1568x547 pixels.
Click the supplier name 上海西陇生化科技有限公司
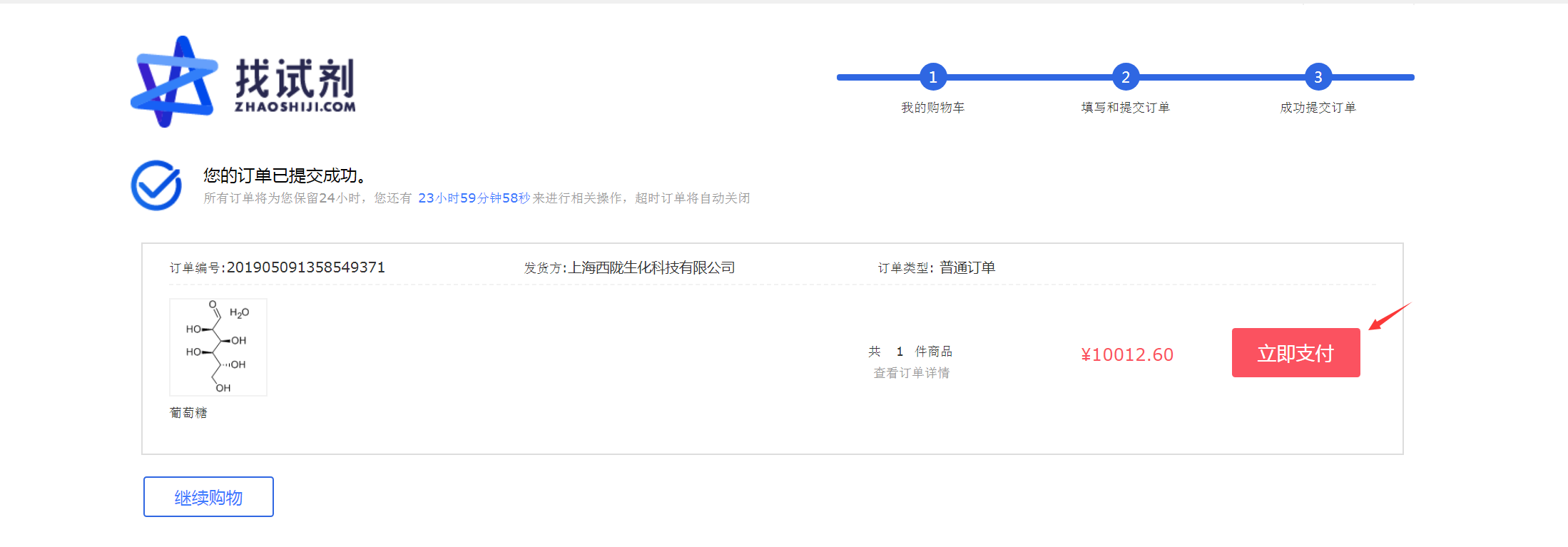(x=651, y=267)
